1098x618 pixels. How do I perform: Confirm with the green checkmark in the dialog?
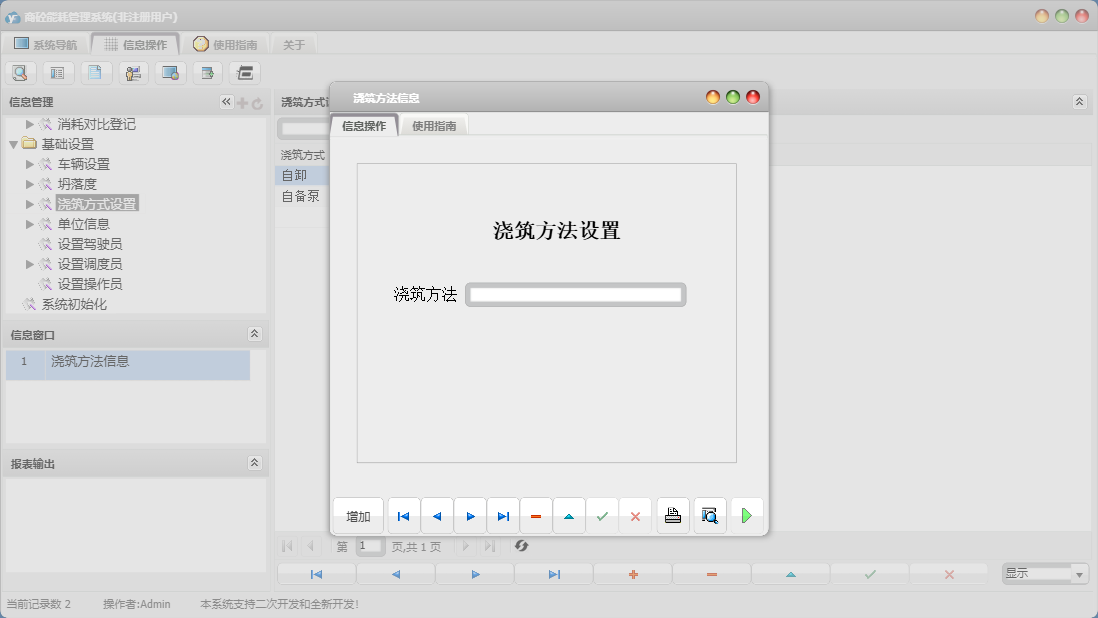click(x=602, y=515)
